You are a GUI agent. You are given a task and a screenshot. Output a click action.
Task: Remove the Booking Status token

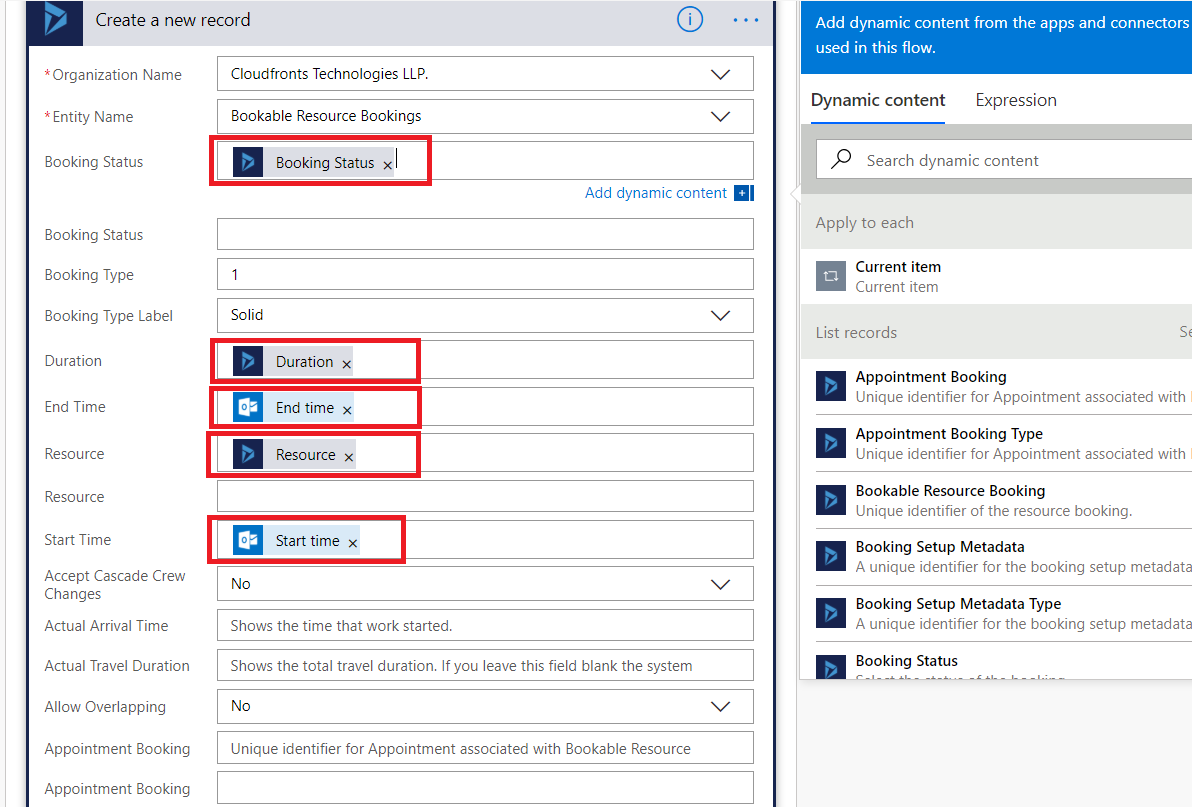(388, 165)
